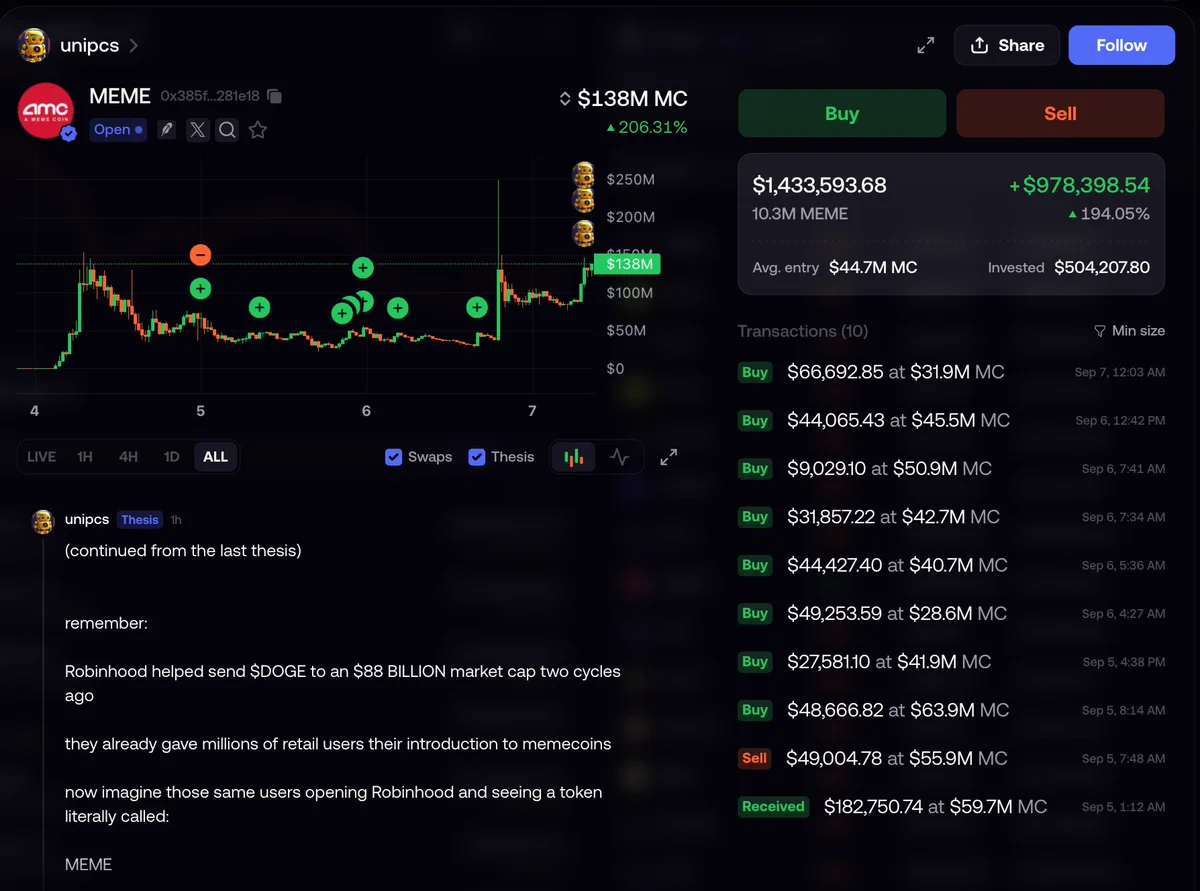Switch chart range to LIVE

pos(41,457)
